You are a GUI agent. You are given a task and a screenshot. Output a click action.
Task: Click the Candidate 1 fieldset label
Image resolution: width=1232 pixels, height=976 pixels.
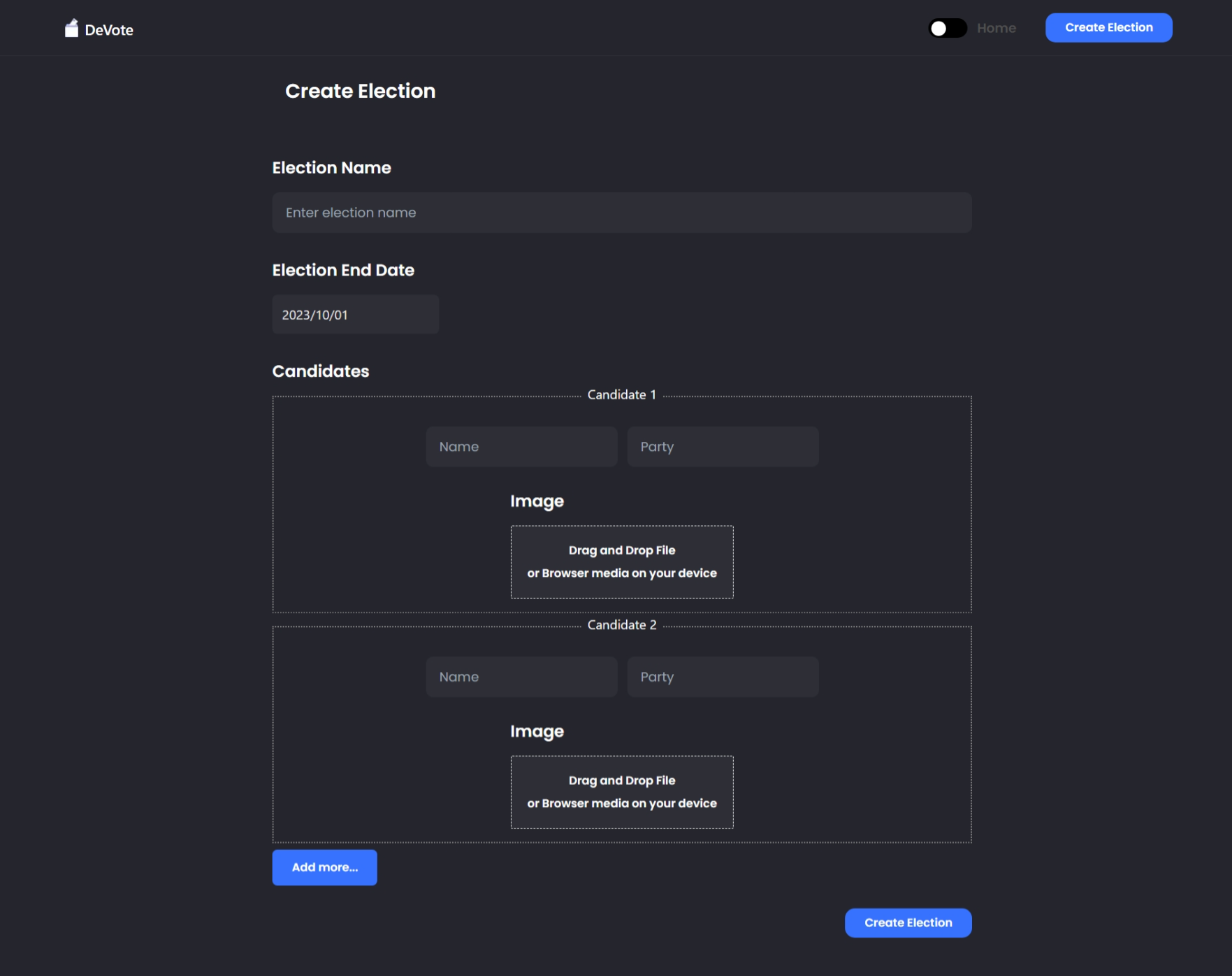click(621, 394)
